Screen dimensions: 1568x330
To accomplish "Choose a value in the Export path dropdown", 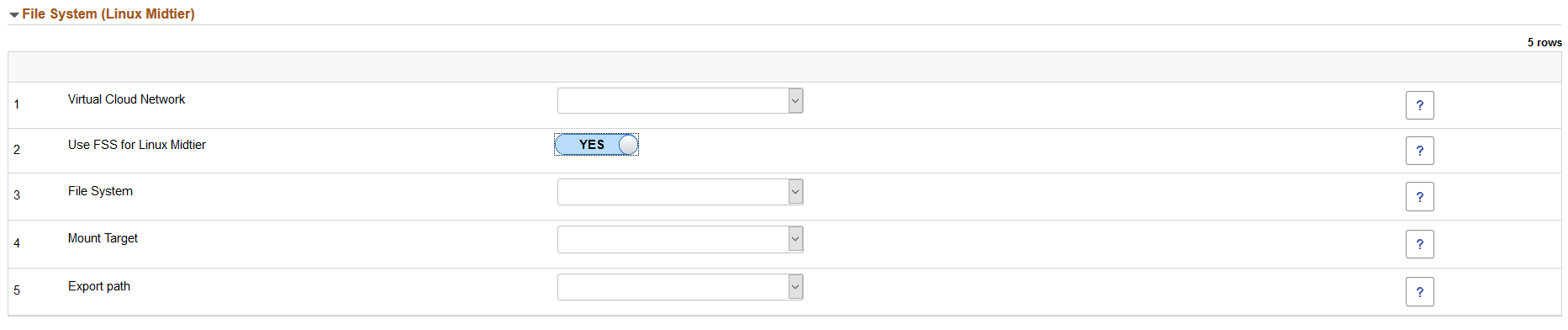I will tap(680, 287).
